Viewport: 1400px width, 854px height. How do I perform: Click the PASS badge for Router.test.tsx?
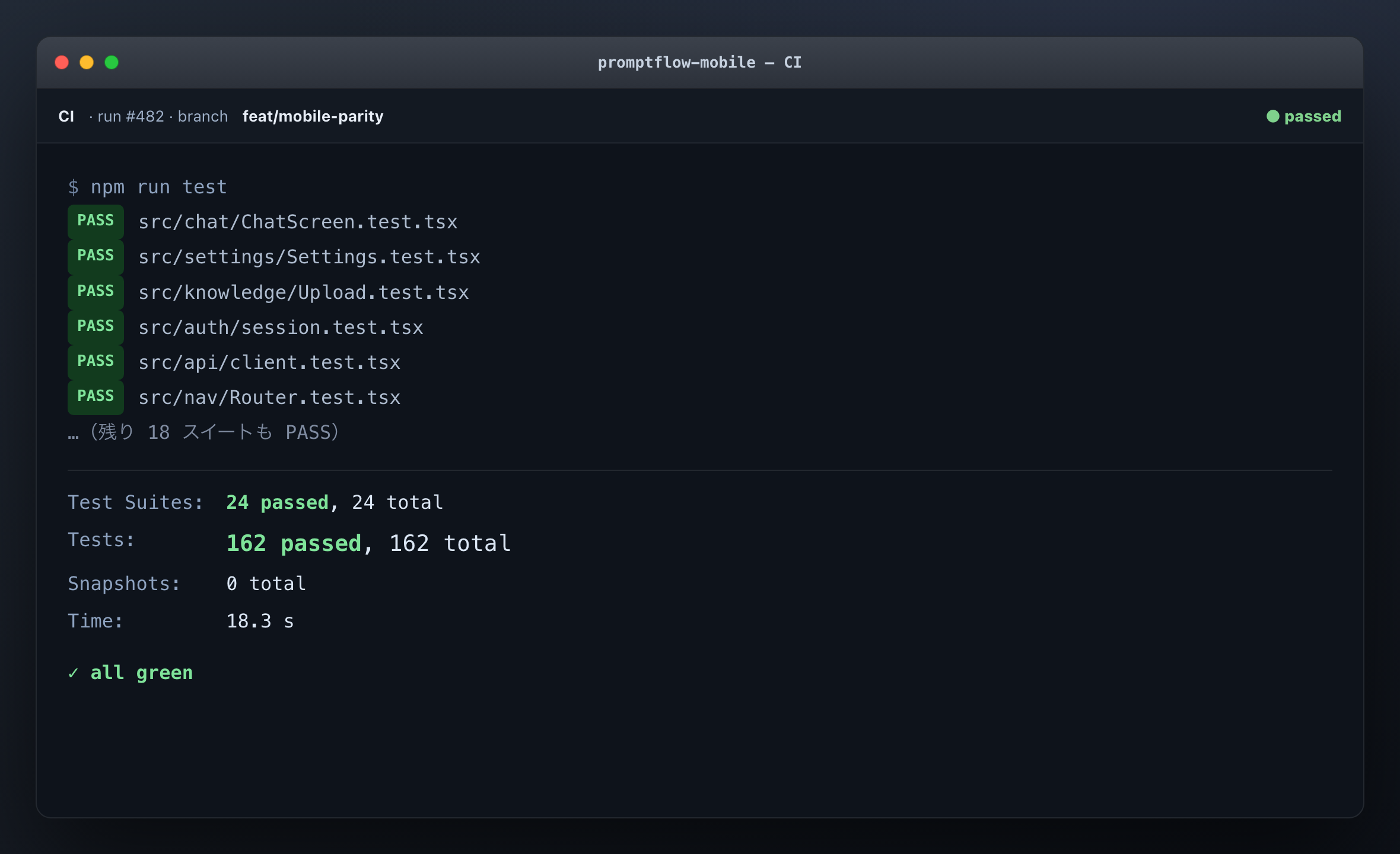pyautogui.click(x=96, y=396)
